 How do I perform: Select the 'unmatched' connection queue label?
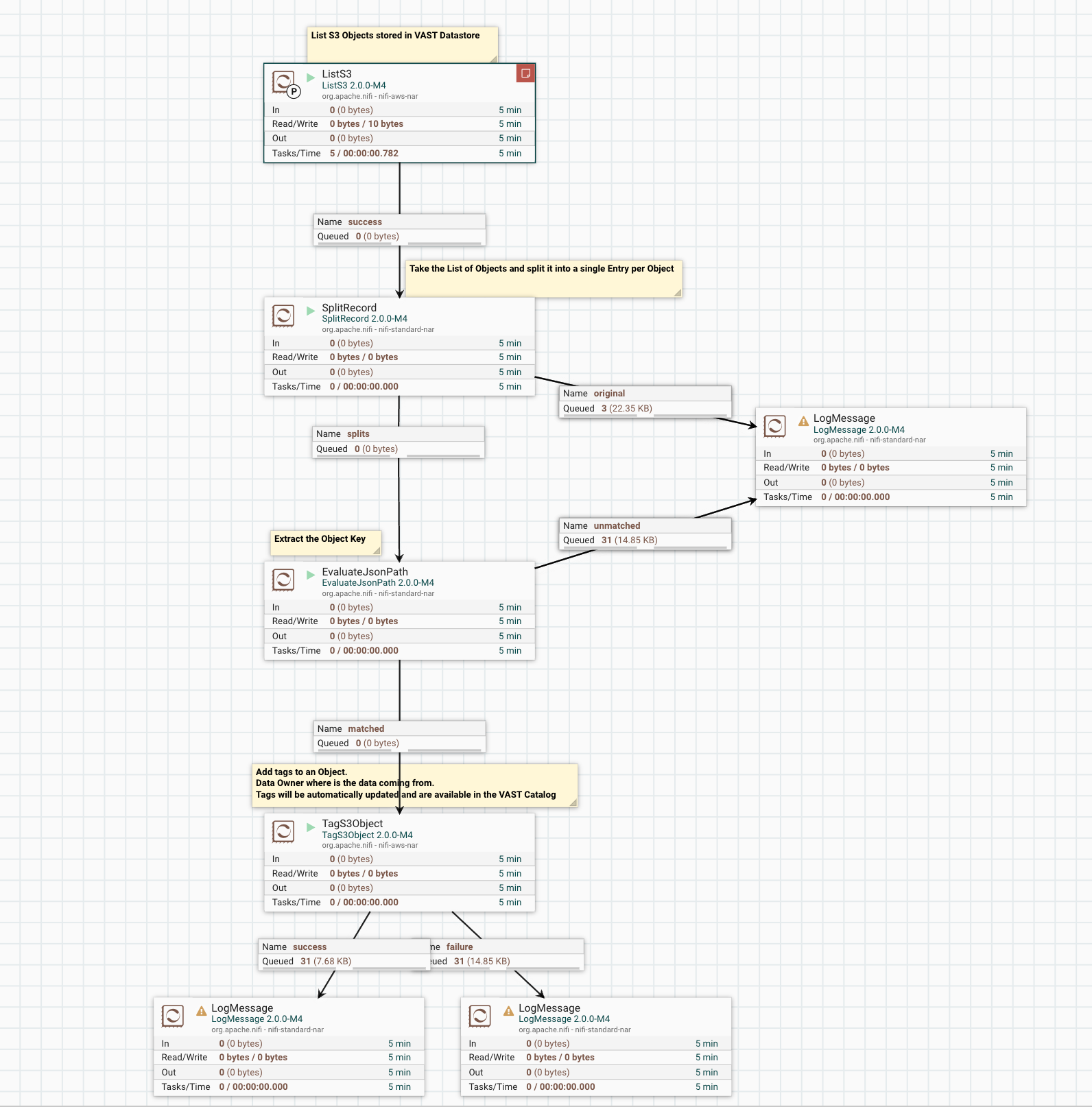[645, 533]
